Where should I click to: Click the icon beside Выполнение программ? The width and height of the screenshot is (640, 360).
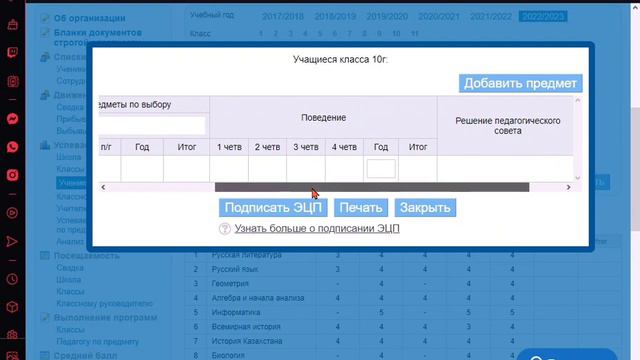(x=45, y=317)
